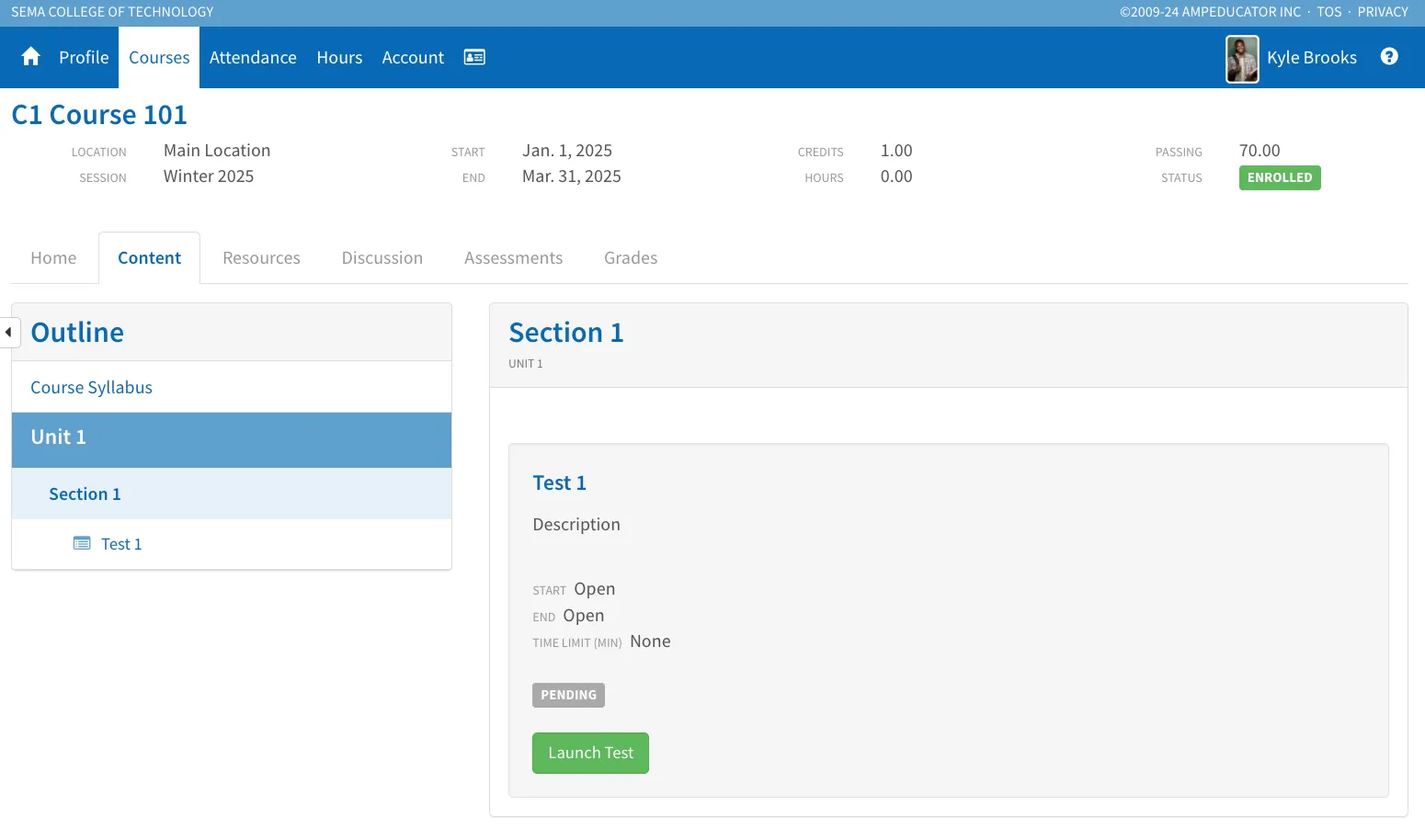Go to the home icon in navbar

click(x=30, y=57)
